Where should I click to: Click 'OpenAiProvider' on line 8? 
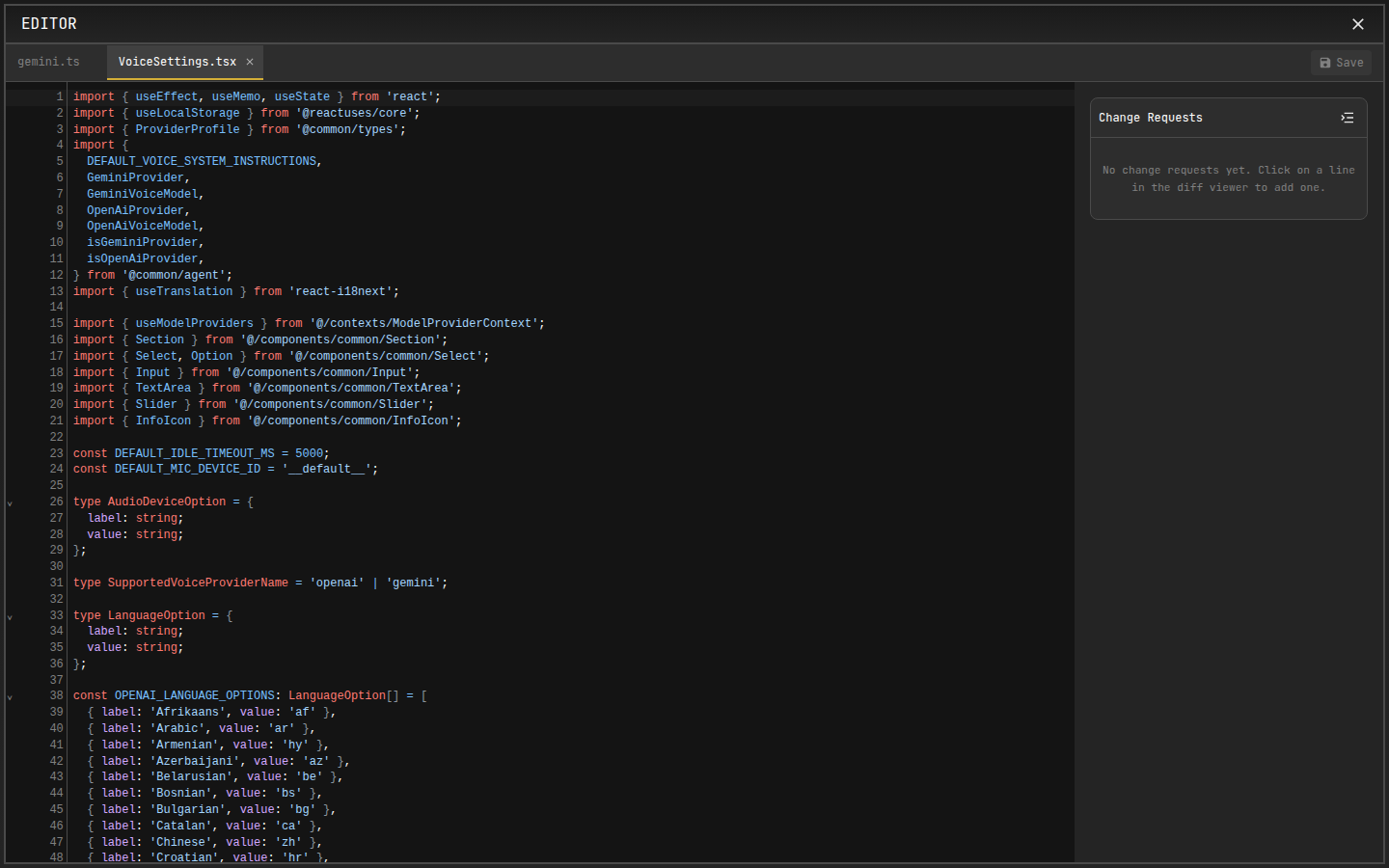[135, 211]
